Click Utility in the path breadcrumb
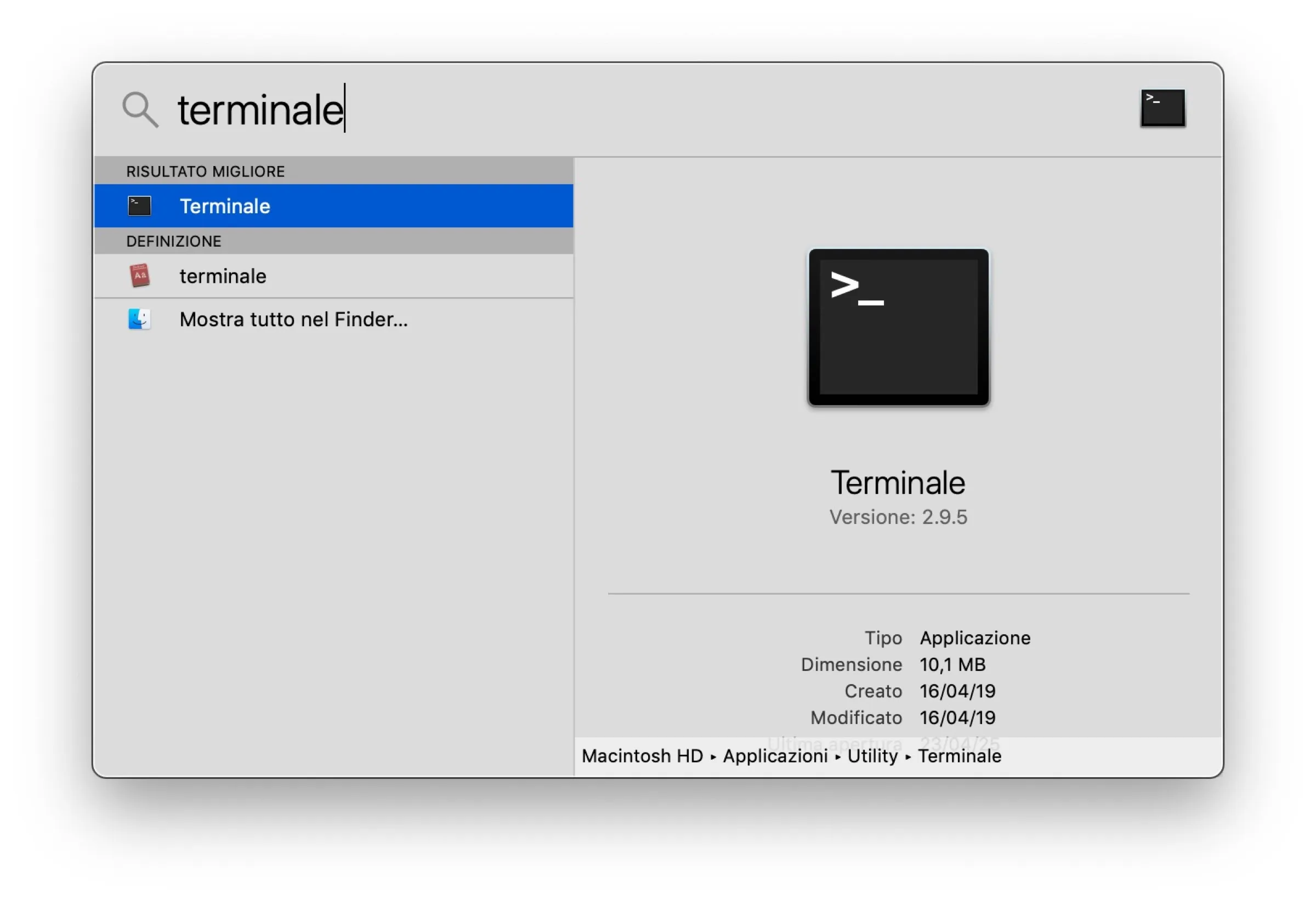 (872, 755)
